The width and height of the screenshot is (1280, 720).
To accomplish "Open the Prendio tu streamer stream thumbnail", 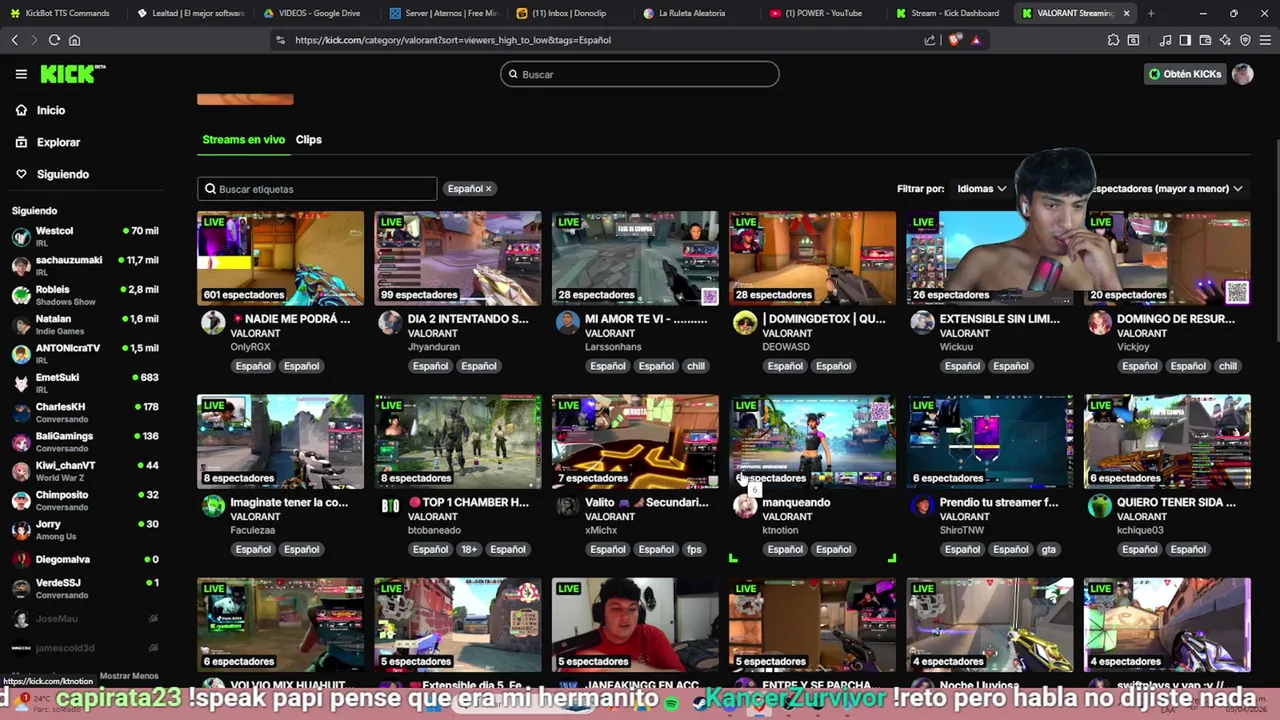I will coord(990,441).
